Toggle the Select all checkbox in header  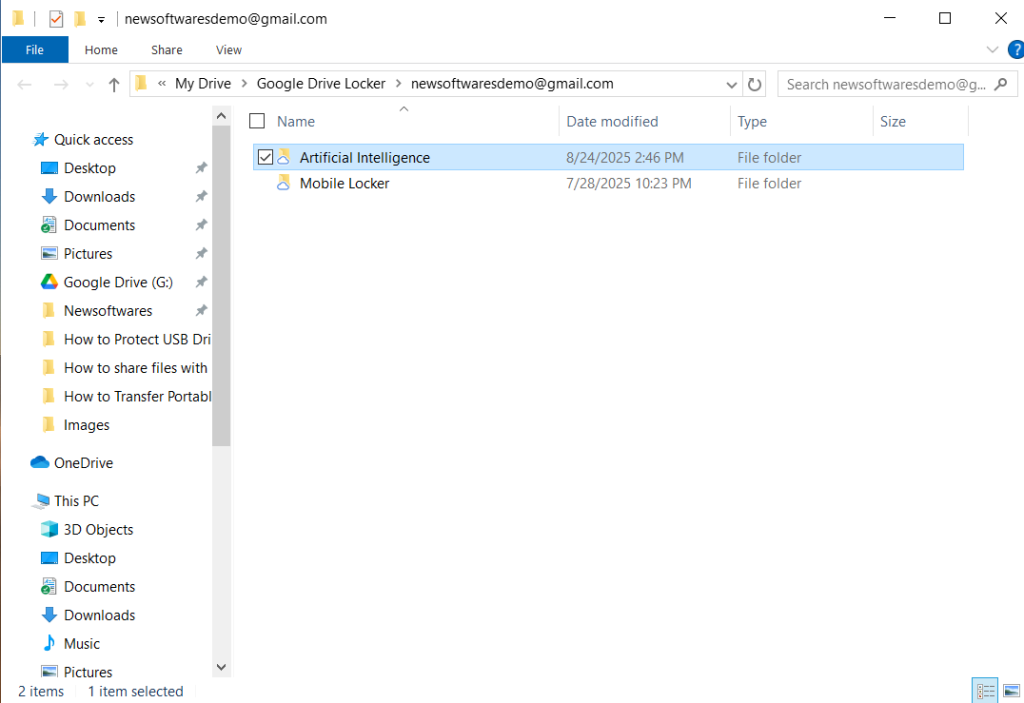257,121
